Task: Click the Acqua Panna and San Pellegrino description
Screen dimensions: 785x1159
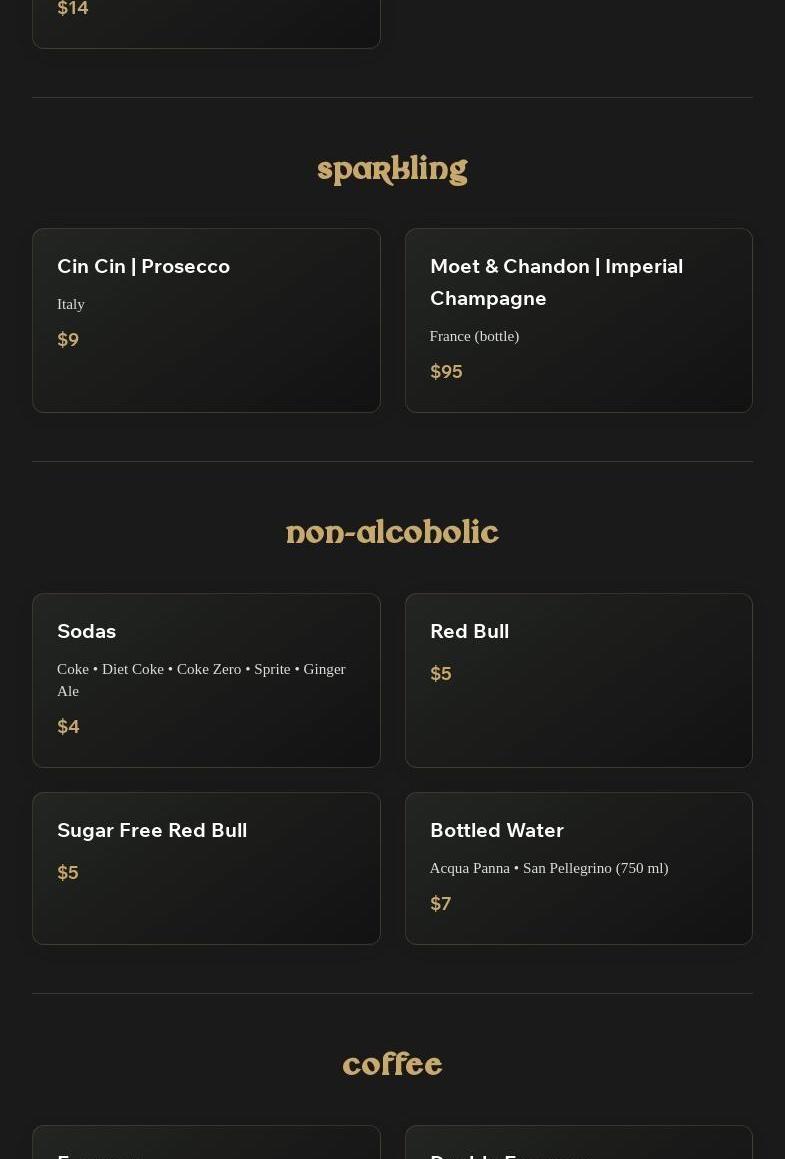Action: pos(549,868)
